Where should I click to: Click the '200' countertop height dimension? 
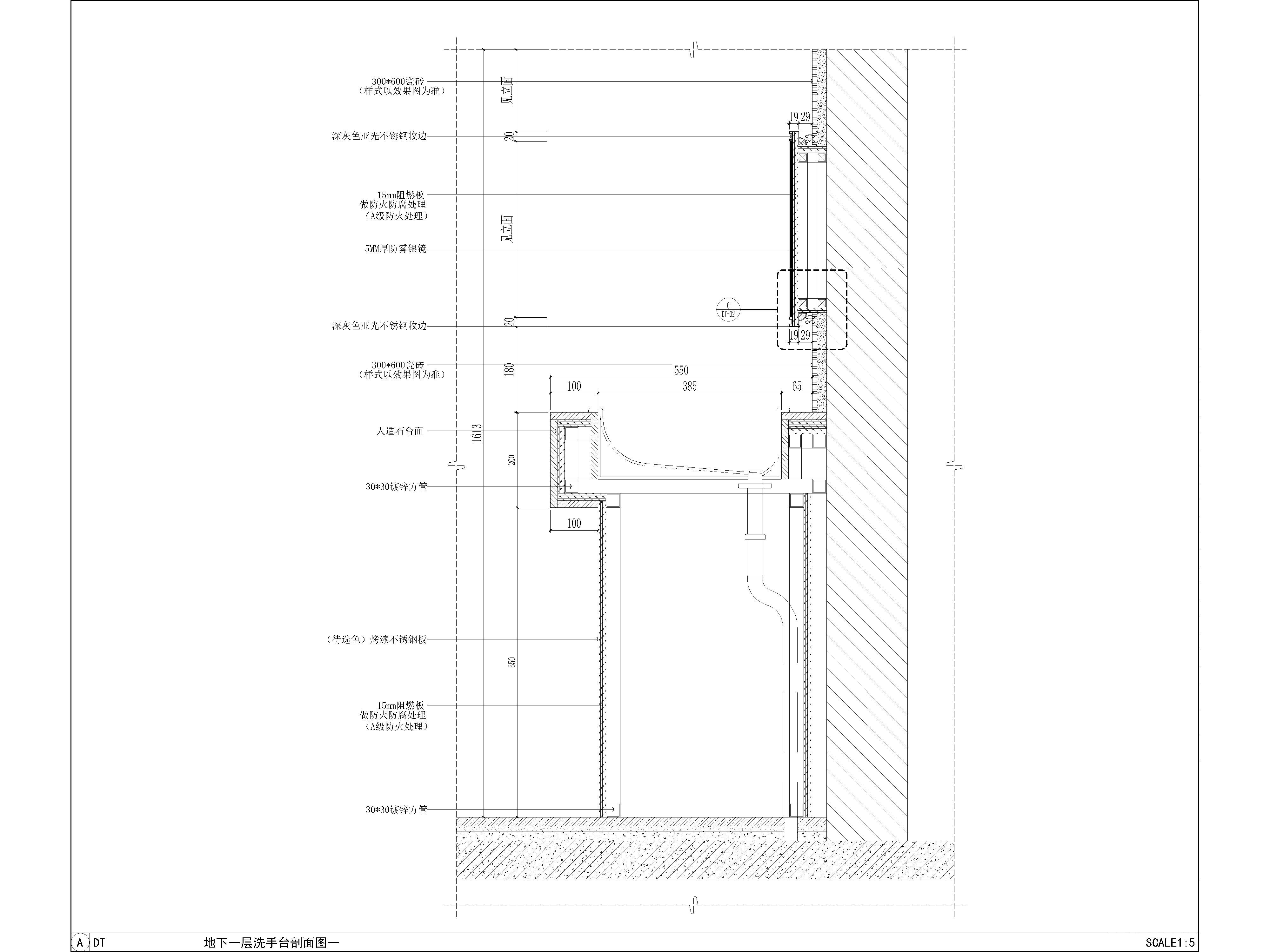pyautogui.click(x=512, y=459)
